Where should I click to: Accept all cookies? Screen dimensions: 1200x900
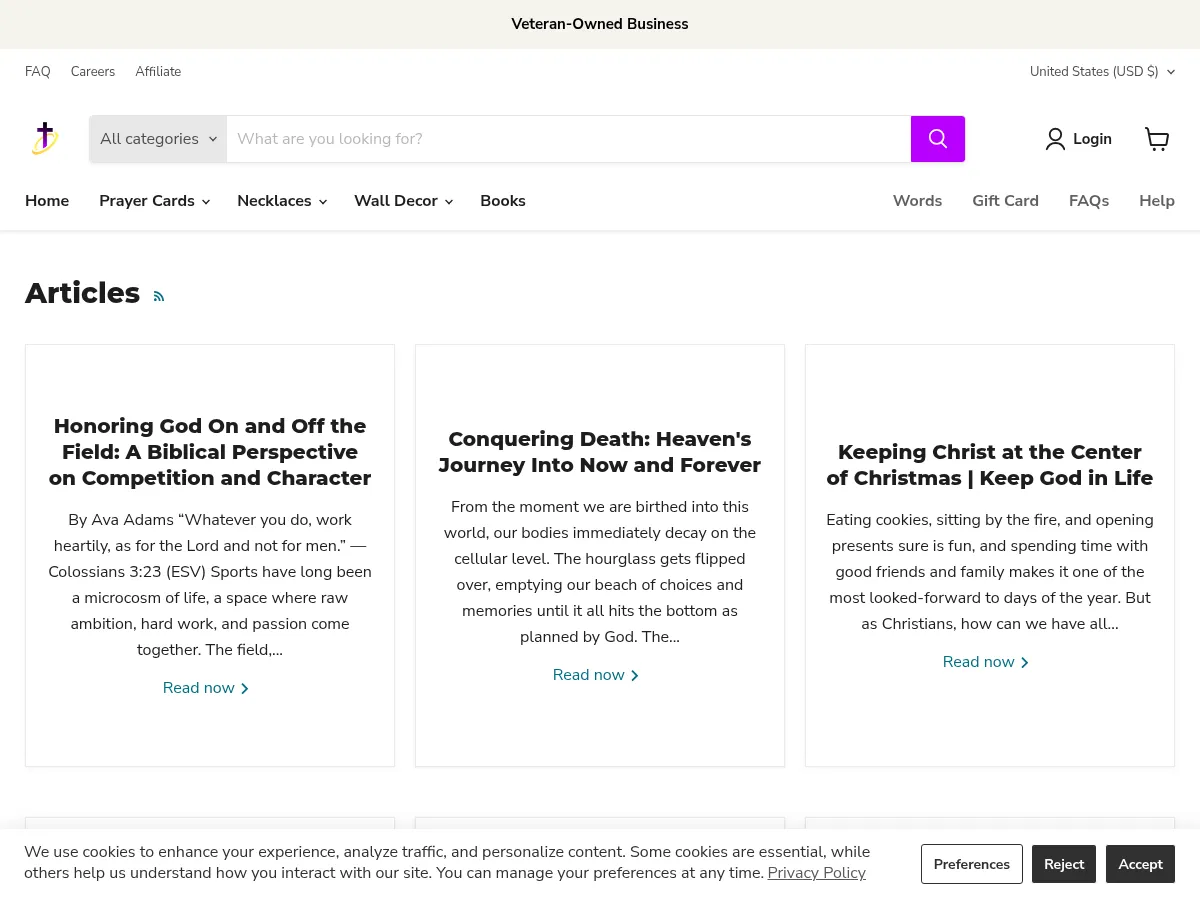1140,863
